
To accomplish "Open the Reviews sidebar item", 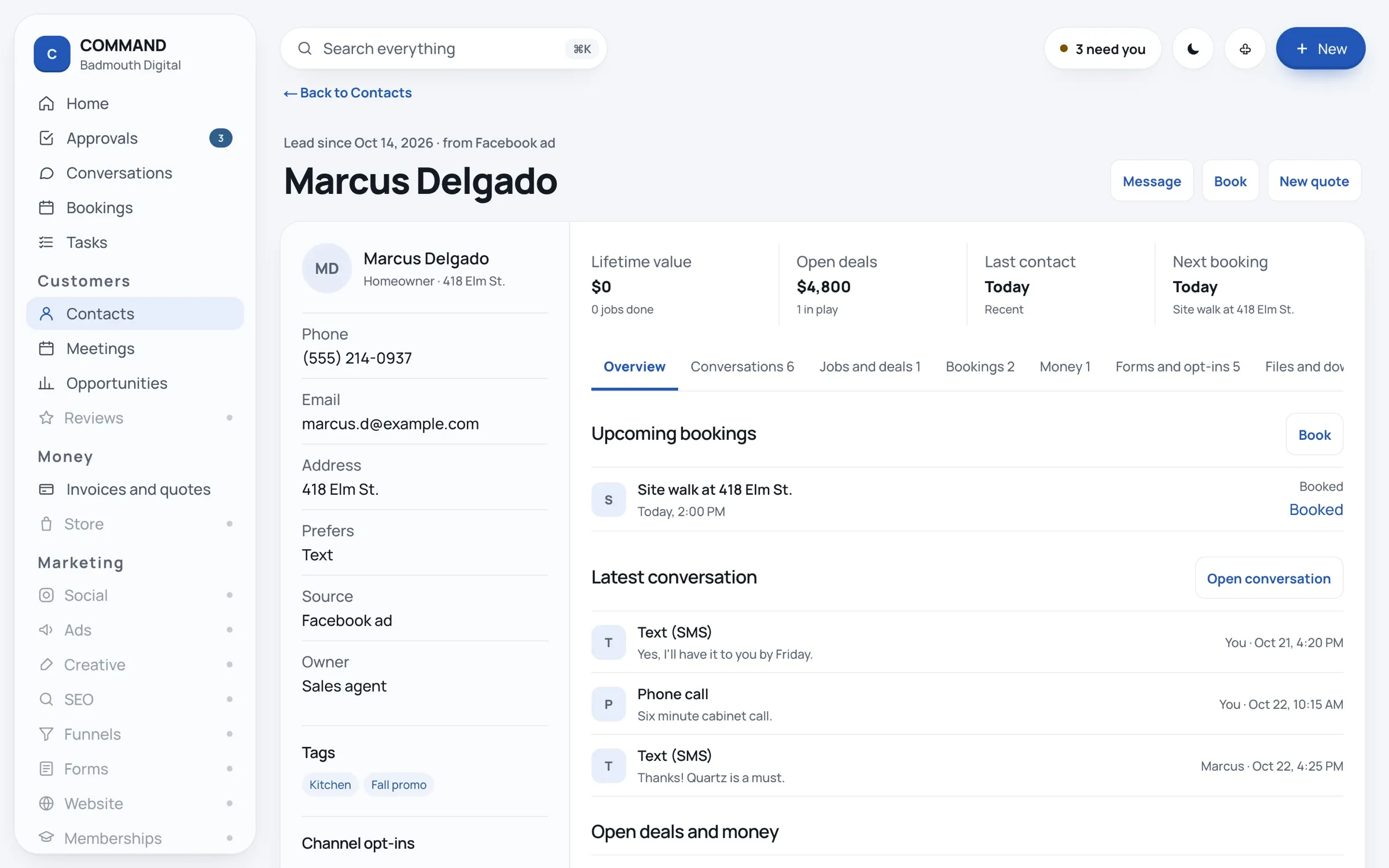I will pyautogui.click(x=135, y=418).
